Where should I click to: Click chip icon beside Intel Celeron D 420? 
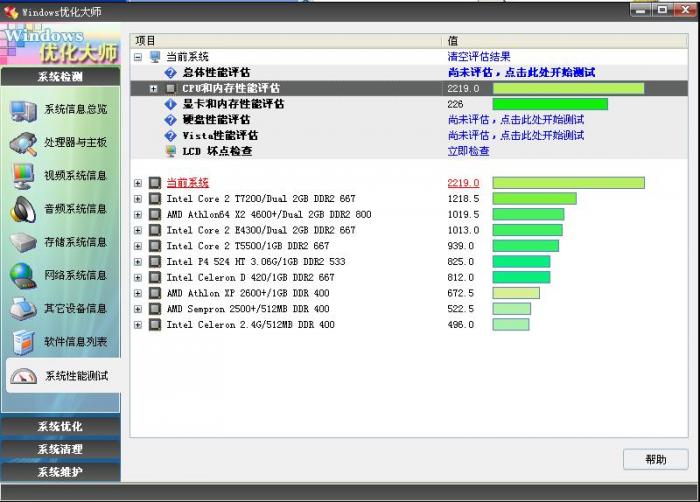pos(155,277)
